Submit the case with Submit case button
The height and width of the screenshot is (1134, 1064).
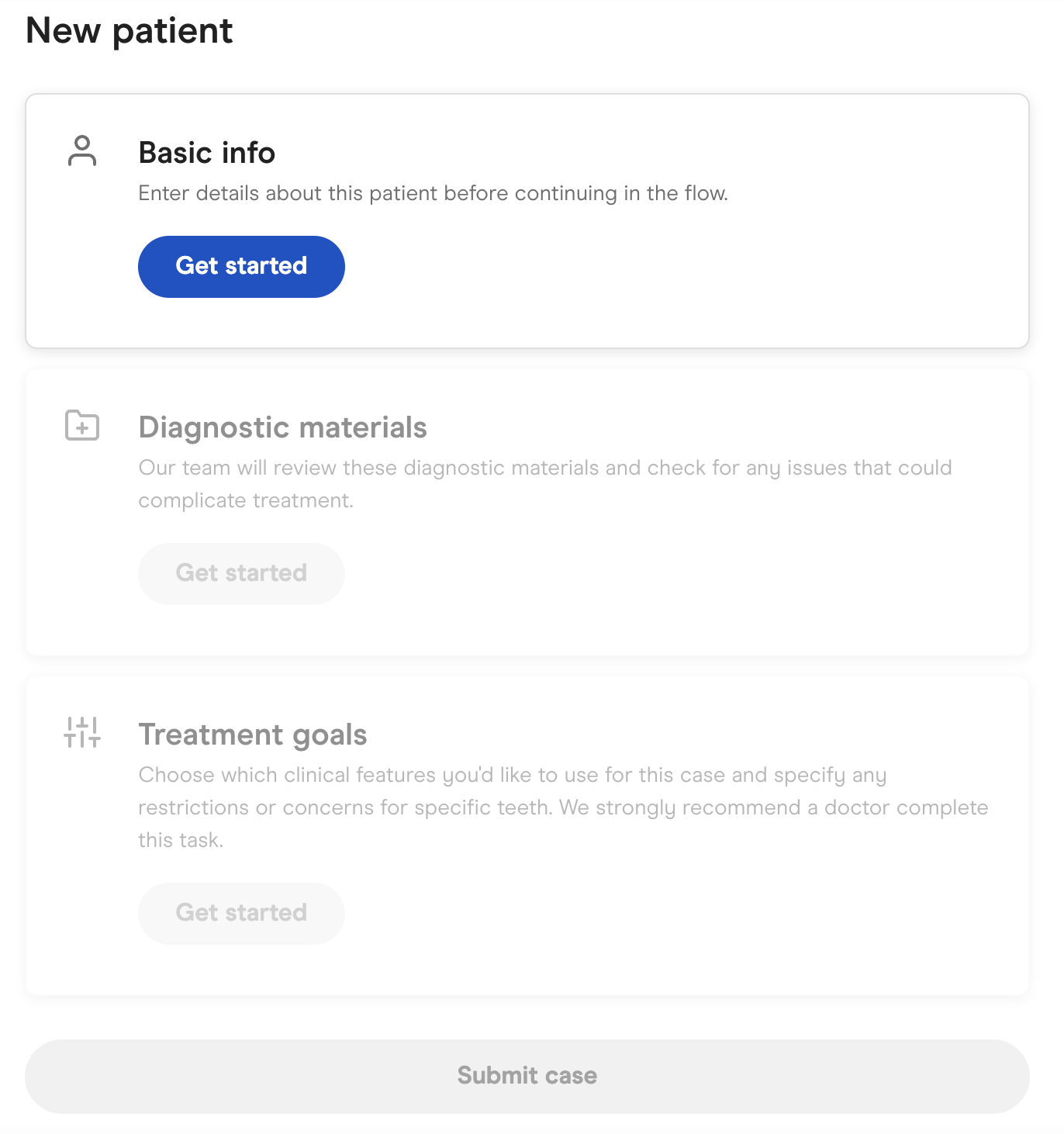pyautogui.click(x=527, y=1076)
